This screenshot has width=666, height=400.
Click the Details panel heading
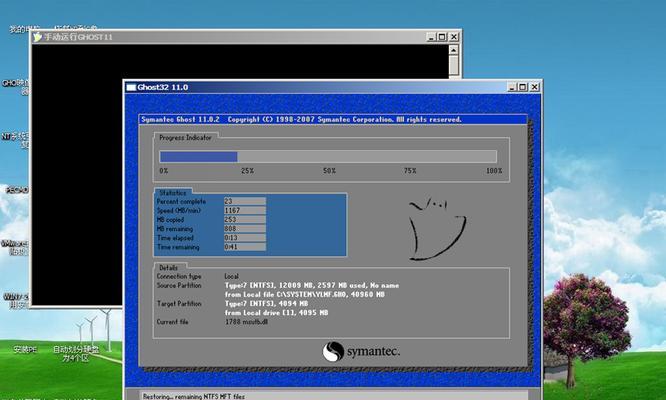click(x=169, y=268)
